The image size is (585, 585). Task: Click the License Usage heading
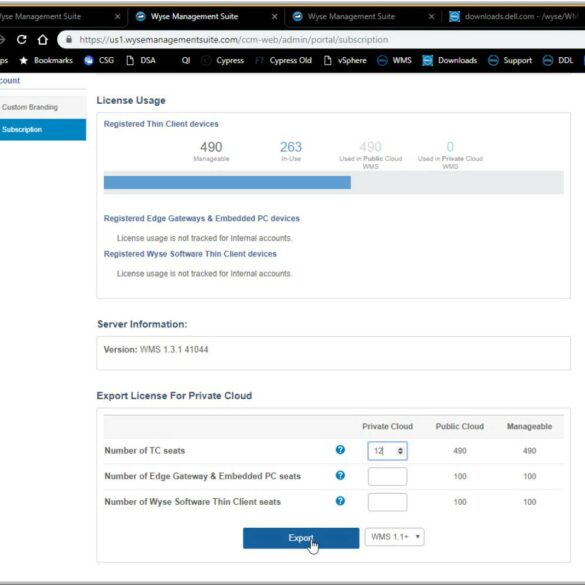tap(131, 100)
